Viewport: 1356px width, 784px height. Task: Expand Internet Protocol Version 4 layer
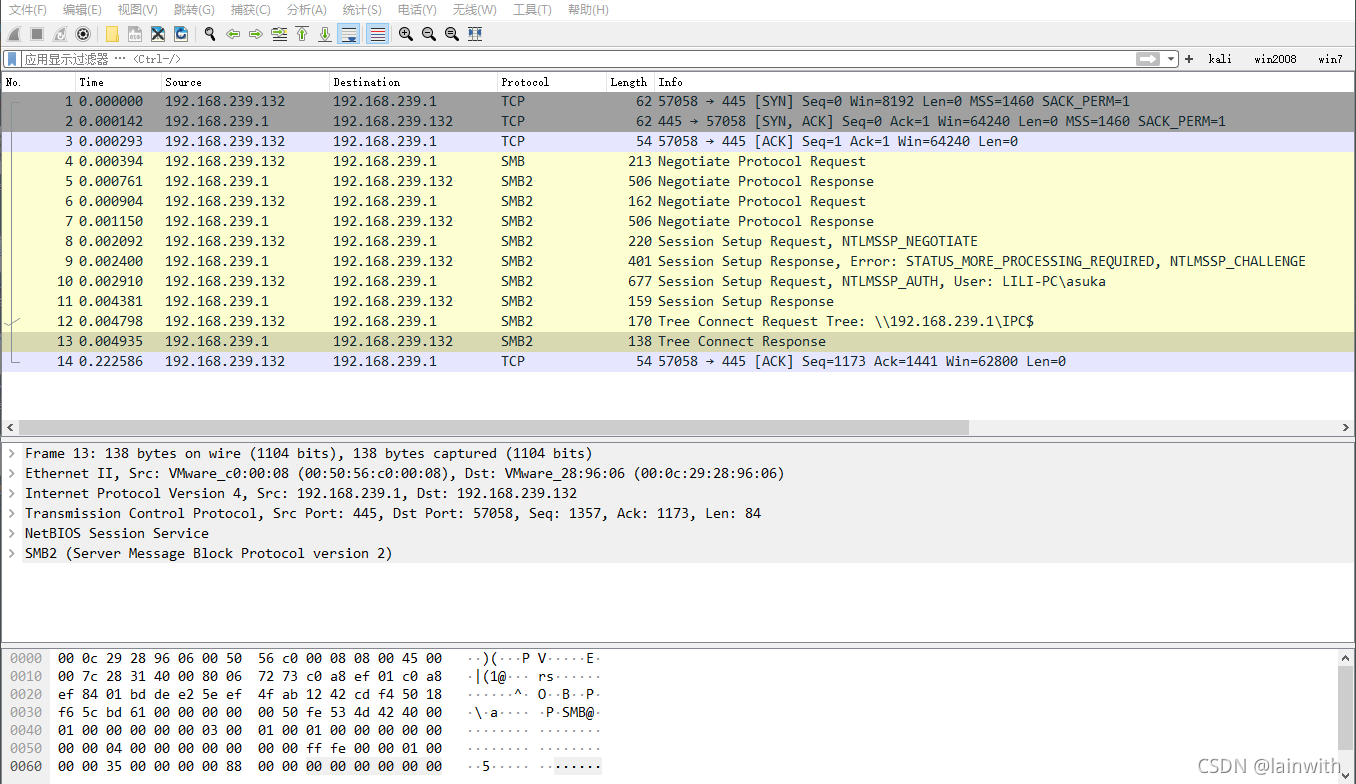click(x=11, y=493)
